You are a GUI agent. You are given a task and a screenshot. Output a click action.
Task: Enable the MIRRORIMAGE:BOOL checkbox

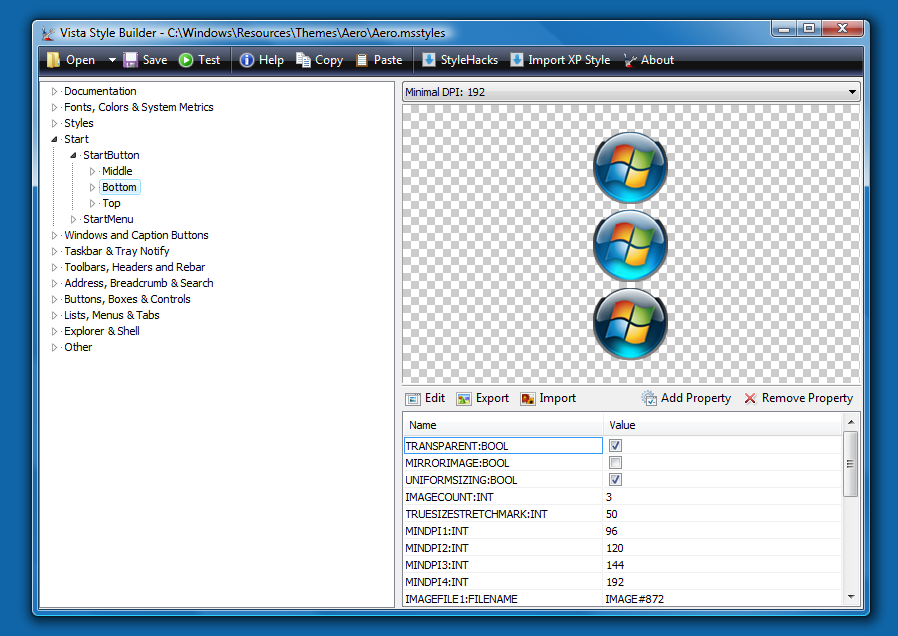pos(616,463)
